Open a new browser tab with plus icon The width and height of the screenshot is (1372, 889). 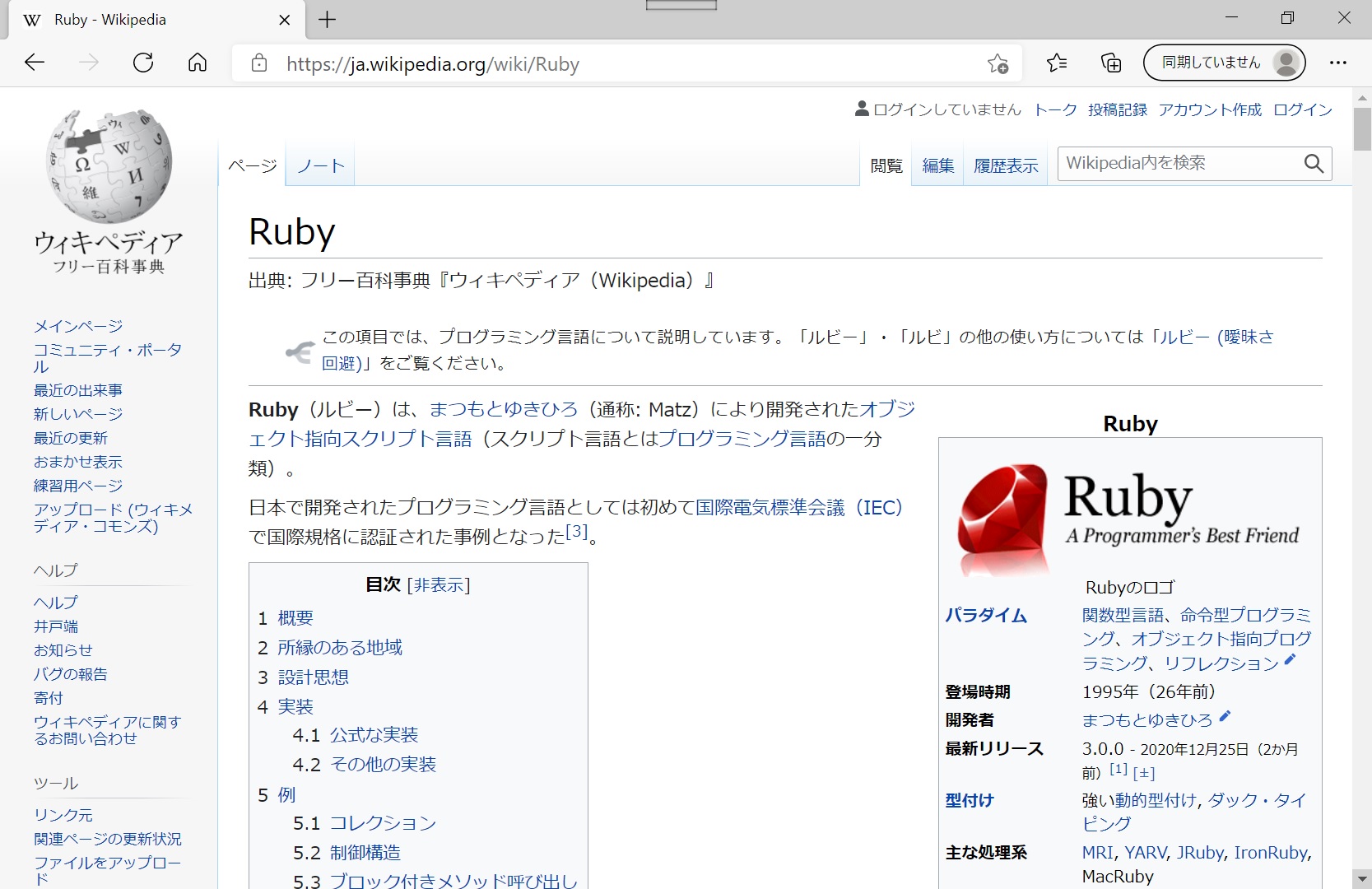tap(327, 20)
